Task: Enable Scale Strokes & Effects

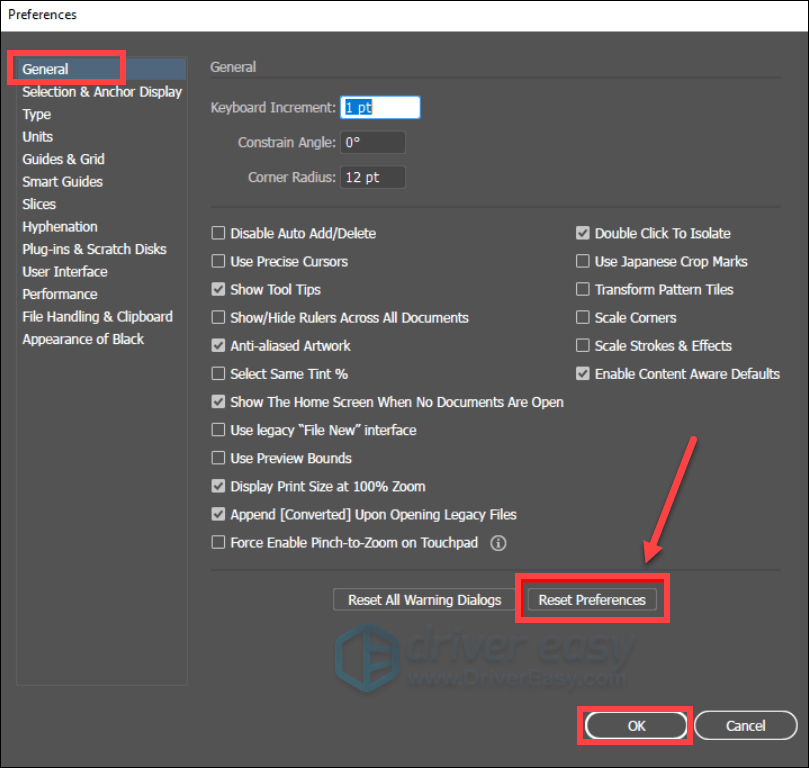Action: coord(582,346)
